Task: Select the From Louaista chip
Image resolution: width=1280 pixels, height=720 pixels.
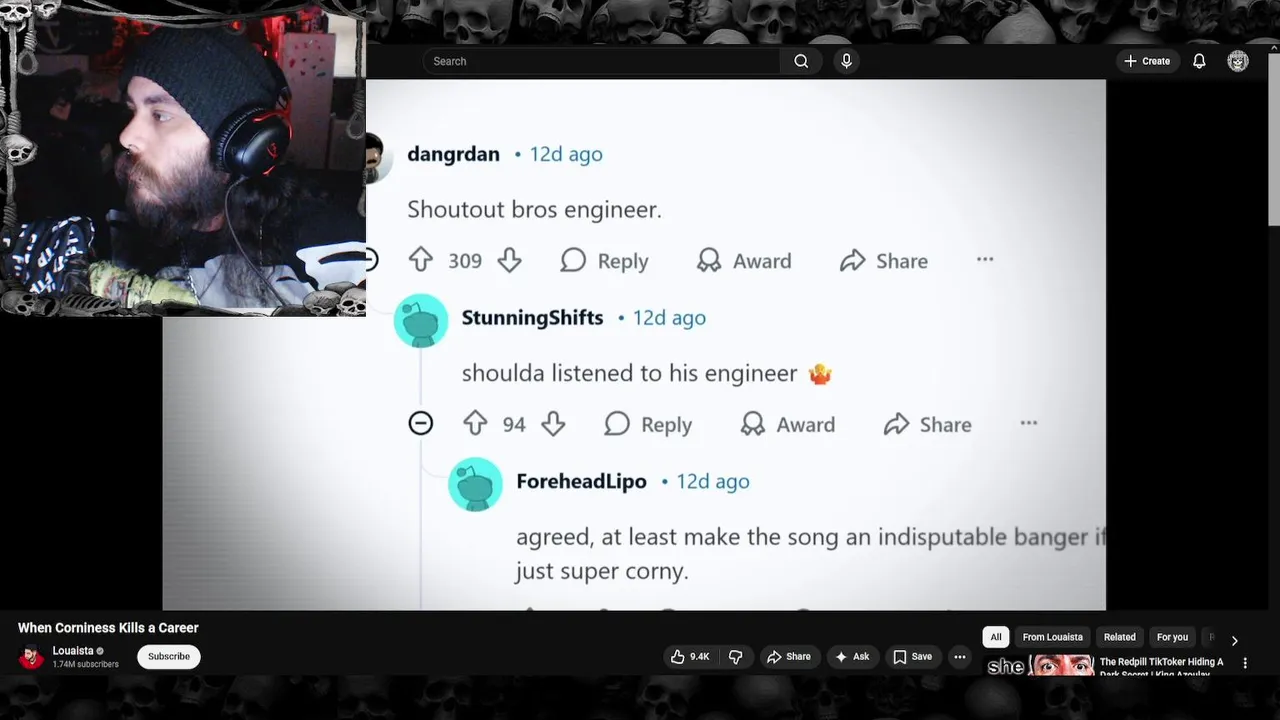Action: [1052, 637]
